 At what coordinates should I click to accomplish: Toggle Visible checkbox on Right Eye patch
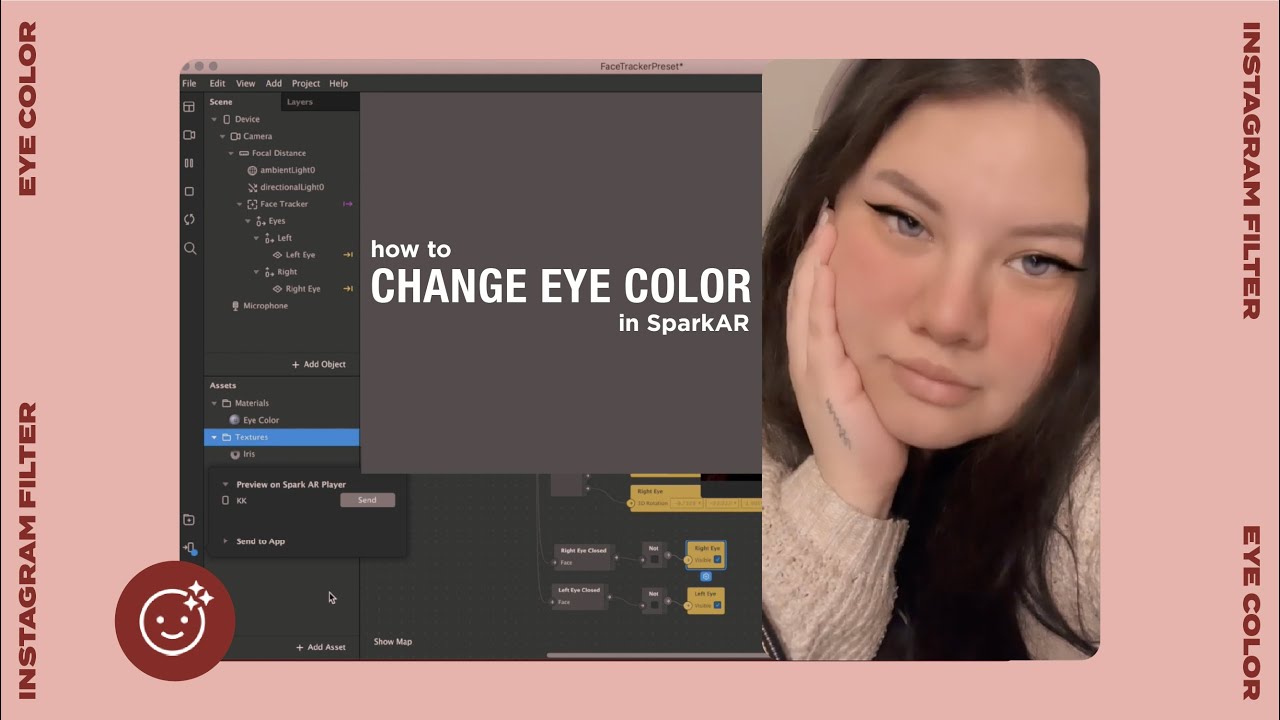[x=717, y=560]
